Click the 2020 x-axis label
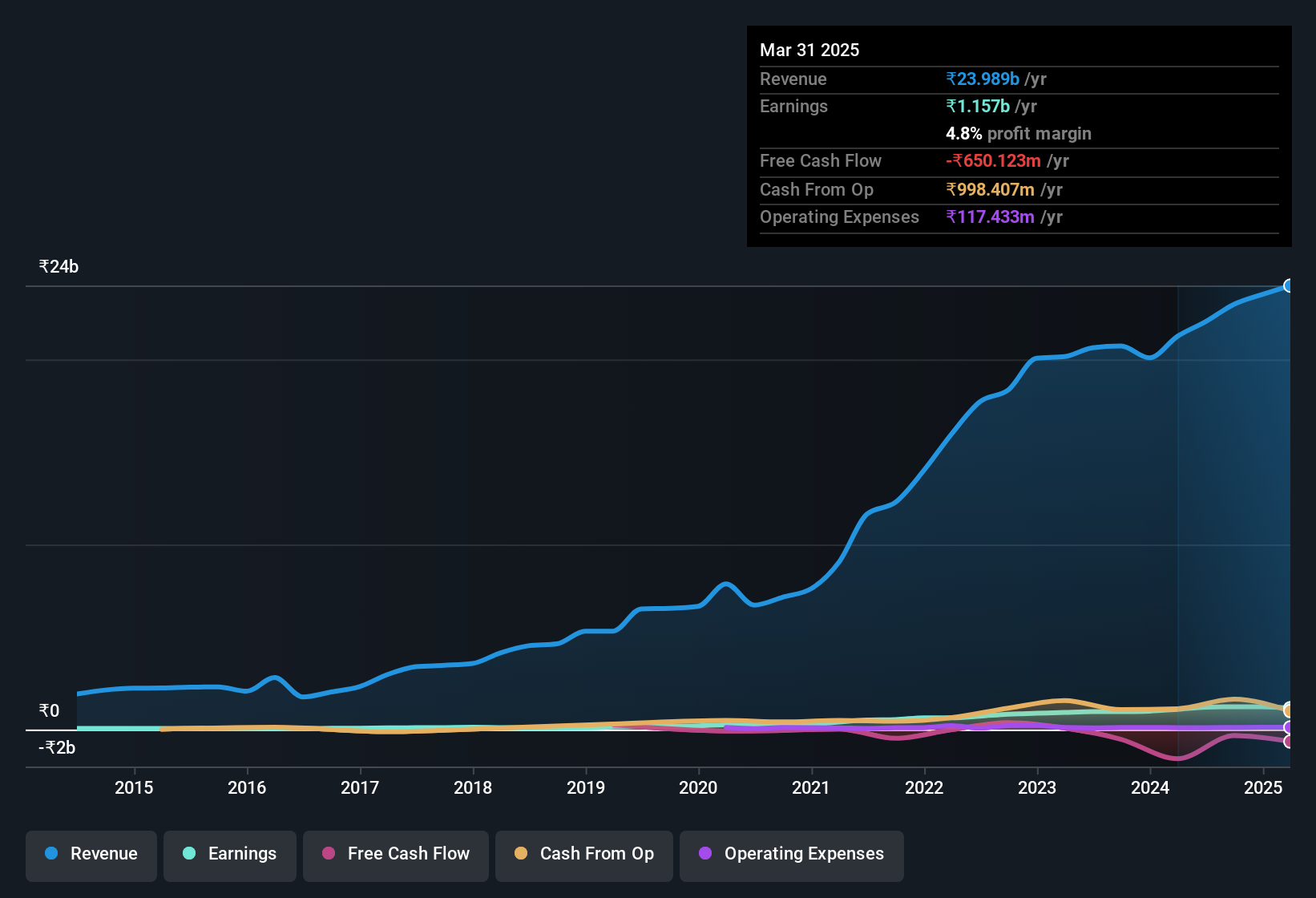1316x898 pixels. (x=698, y=787)
